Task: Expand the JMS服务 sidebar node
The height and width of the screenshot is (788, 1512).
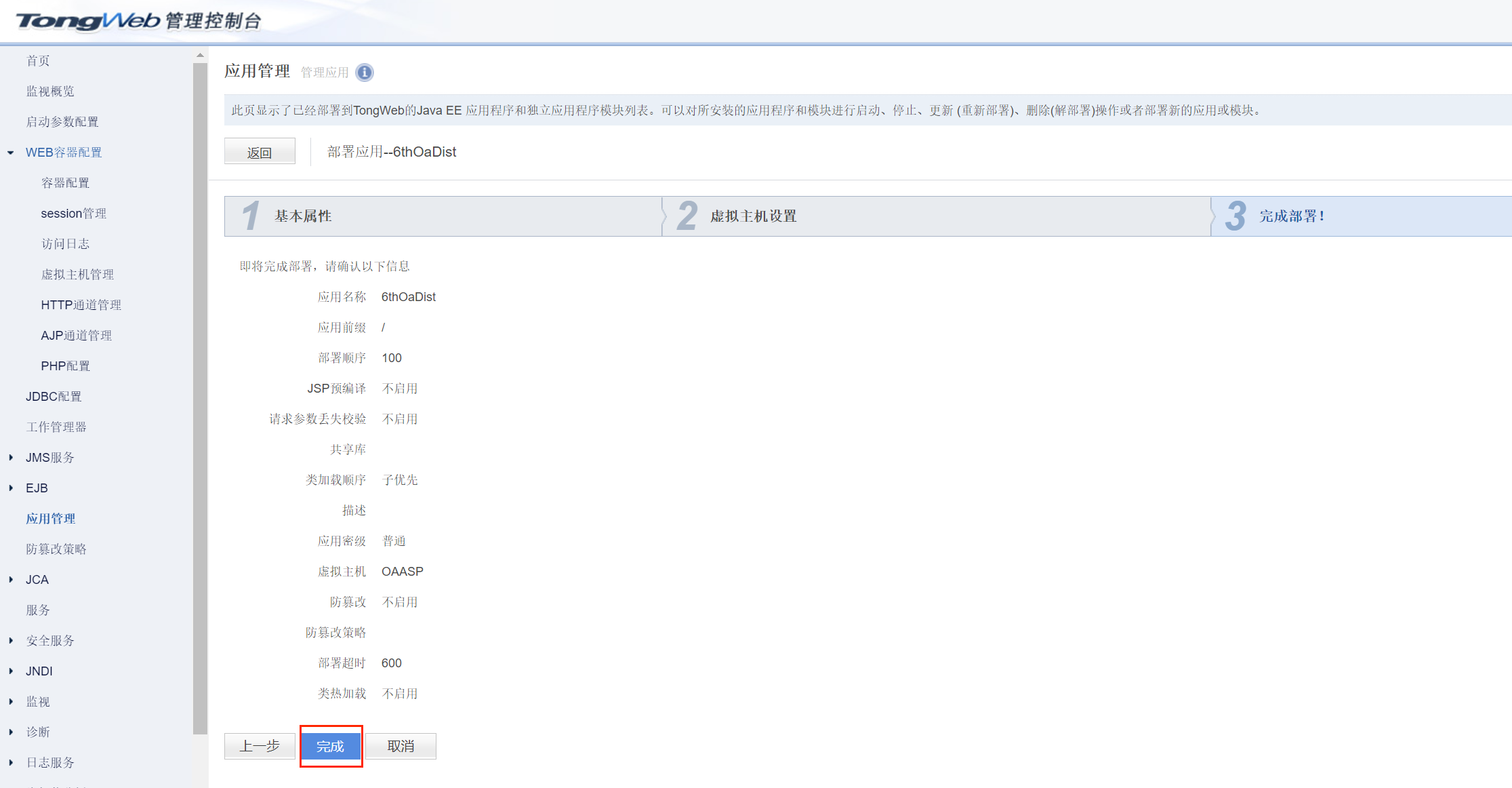Action: 11,458
